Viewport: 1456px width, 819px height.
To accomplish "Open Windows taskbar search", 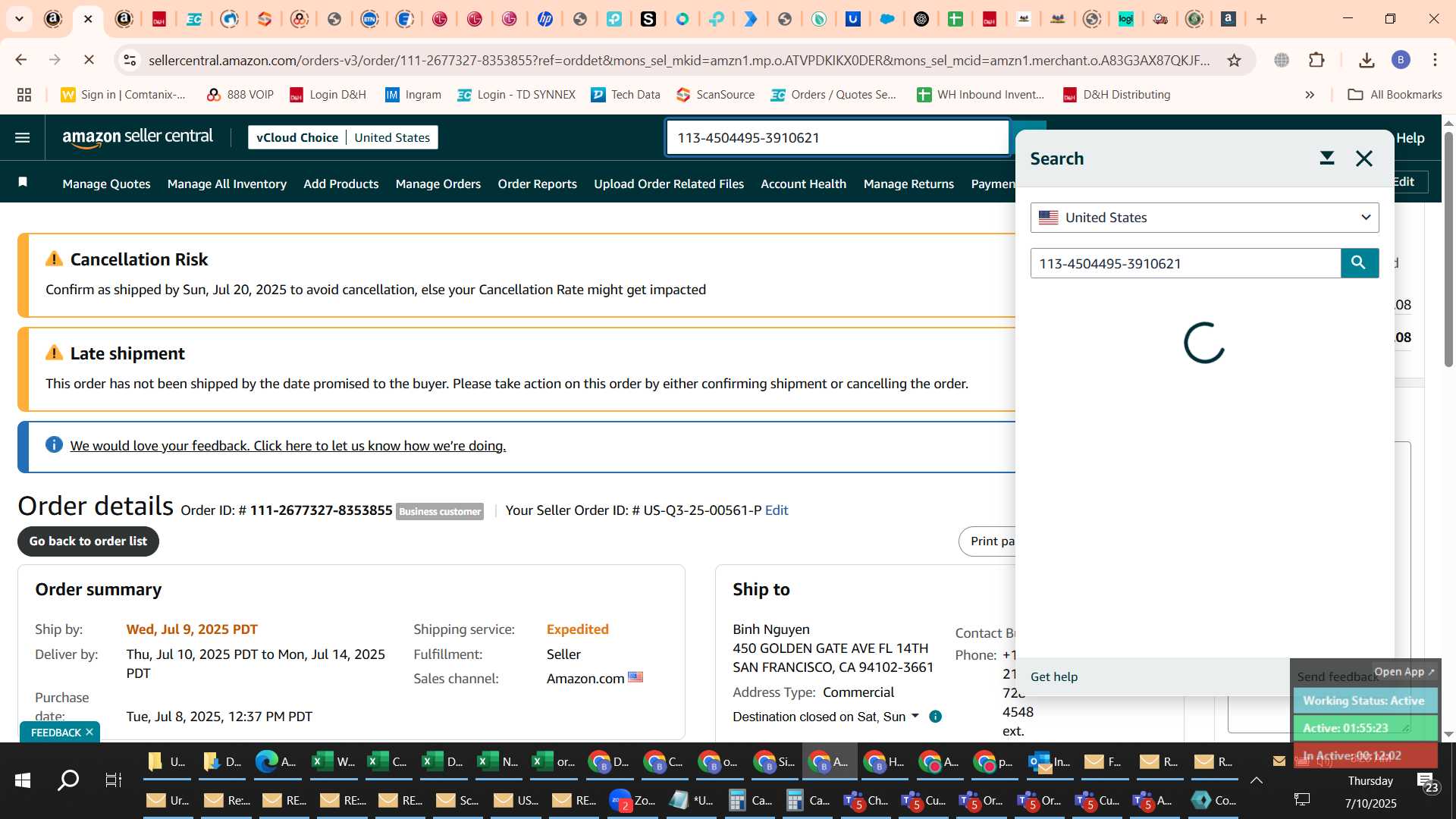I will click(68, 780).
